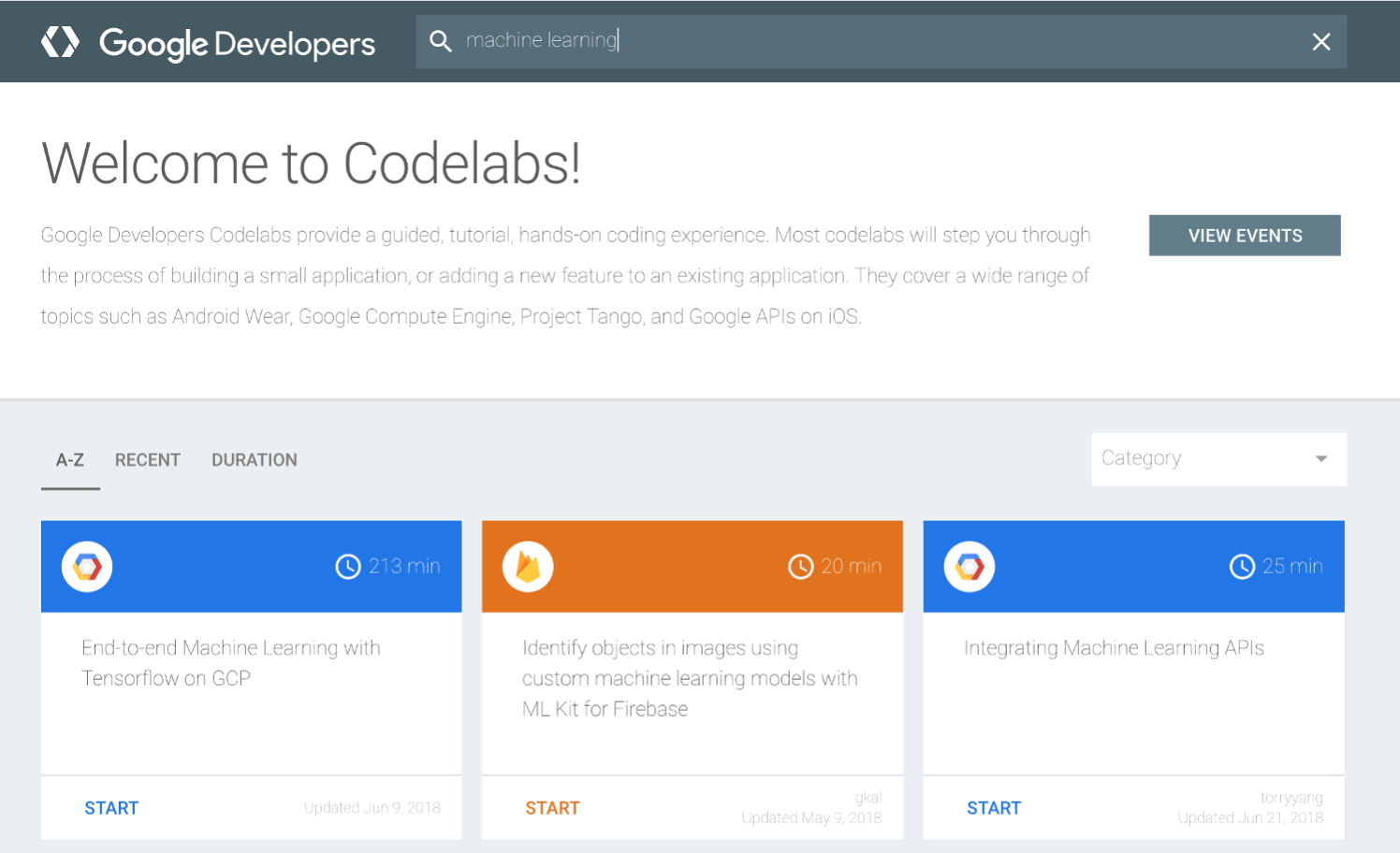Screen dimensions: 1400x853
Task: Click the Firebase icon on the ML Kit card
Action: (528, 566)
